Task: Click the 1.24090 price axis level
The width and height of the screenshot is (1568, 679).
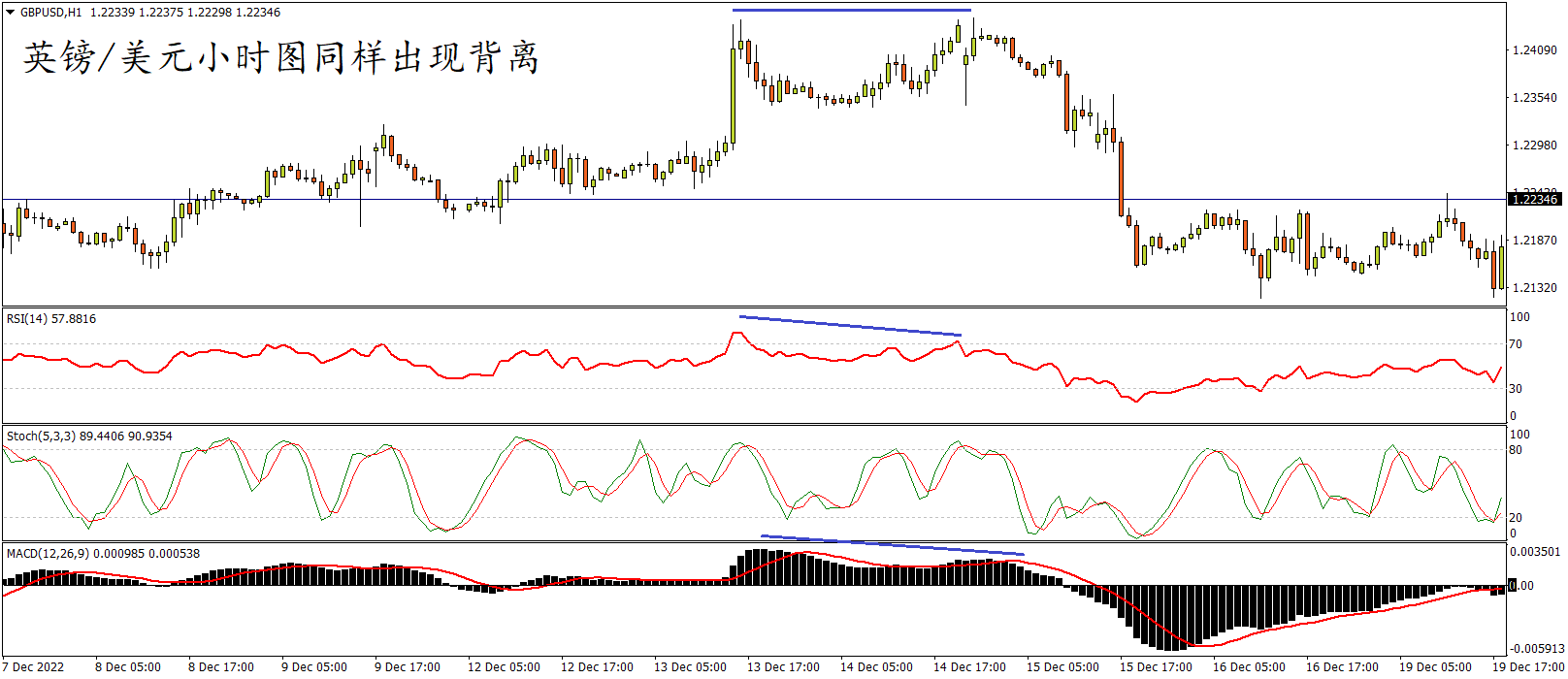Action: pyautogui.click(x=1535, y=50)
